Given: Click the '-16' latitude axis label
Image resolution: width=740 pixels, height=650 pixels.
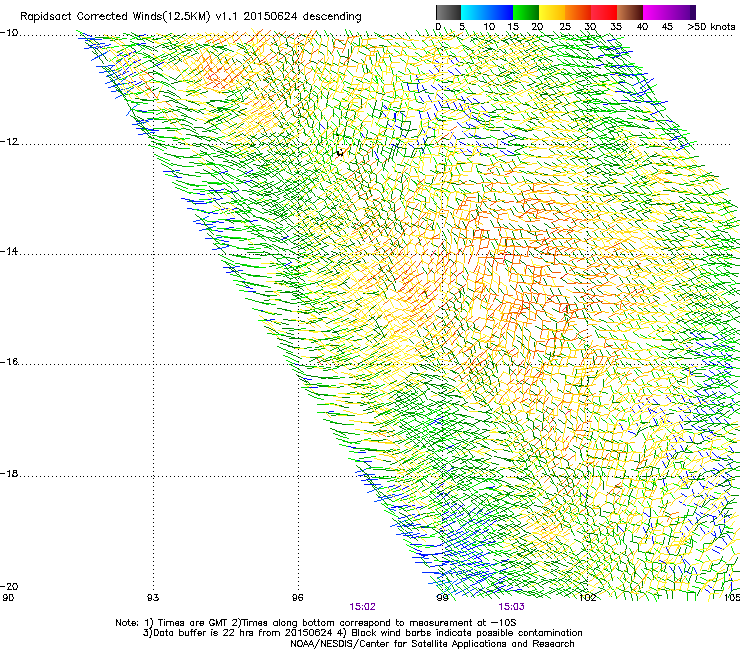Looking at the screenshot, I should click(x=9, y=362).
